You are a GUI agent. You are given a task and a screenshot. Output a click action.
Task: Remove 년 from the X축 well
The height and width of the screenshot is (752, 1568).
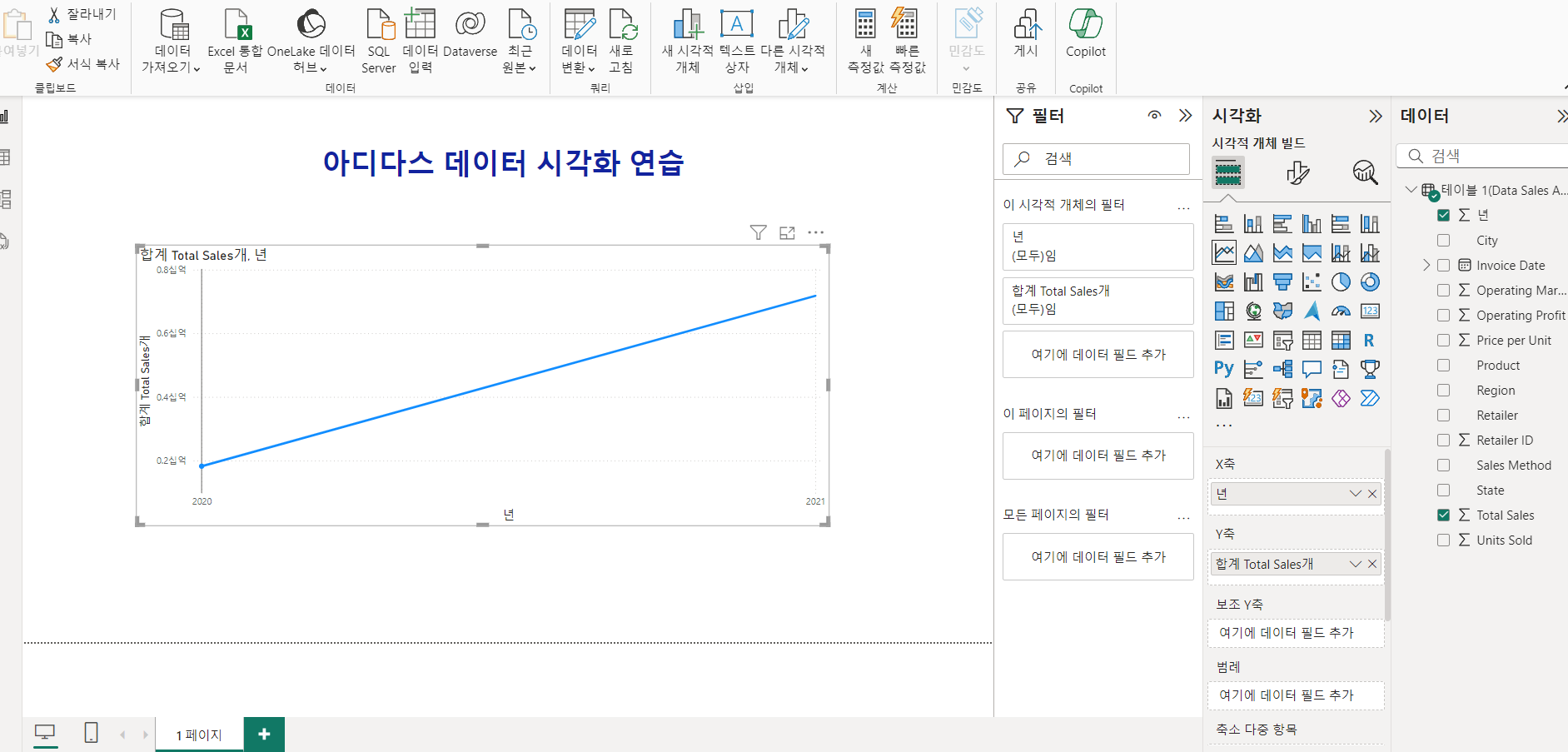(1372, 494)
